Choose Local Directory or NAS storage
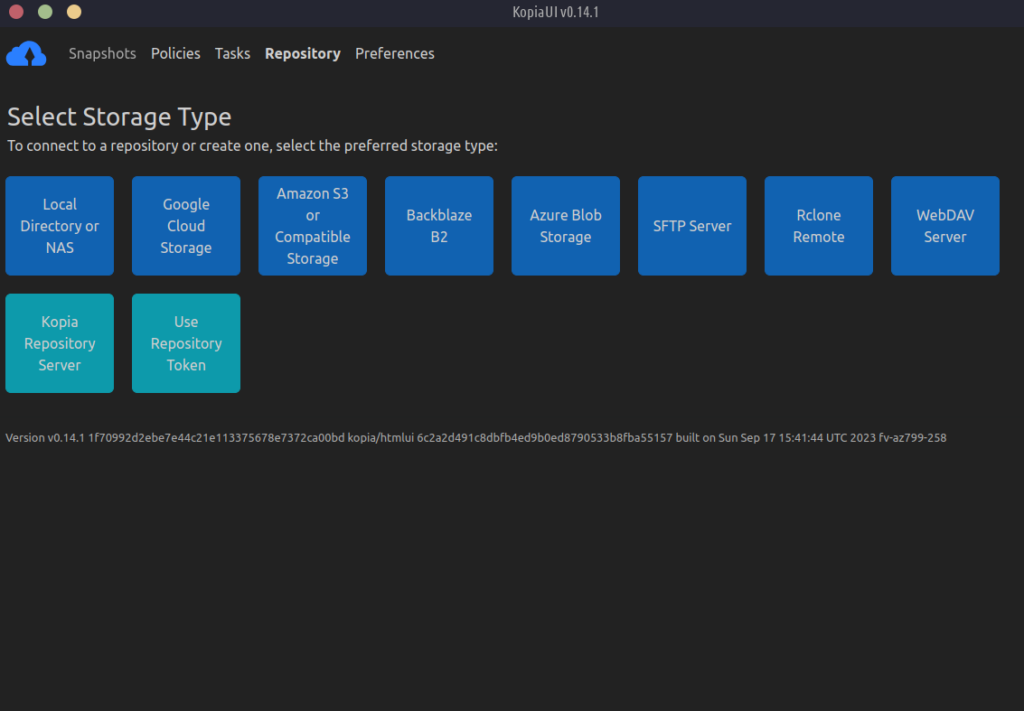The height and width of the screenshot is (711, 1024). pos(59,226)
